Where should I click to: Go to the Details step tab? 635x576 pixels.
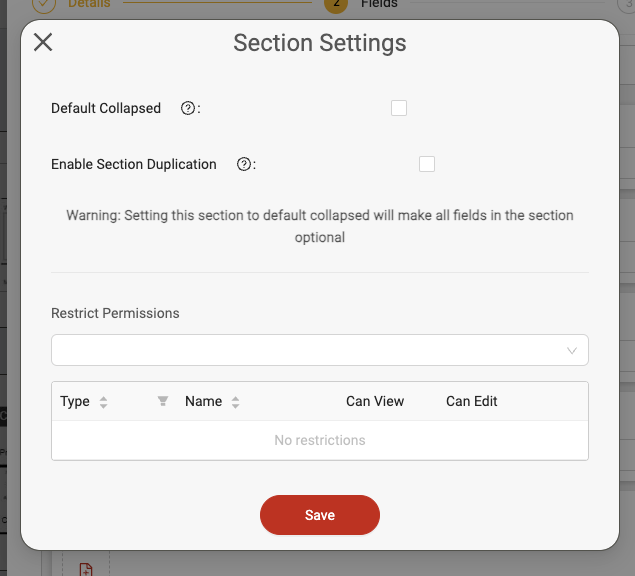(x=89, y=4)
